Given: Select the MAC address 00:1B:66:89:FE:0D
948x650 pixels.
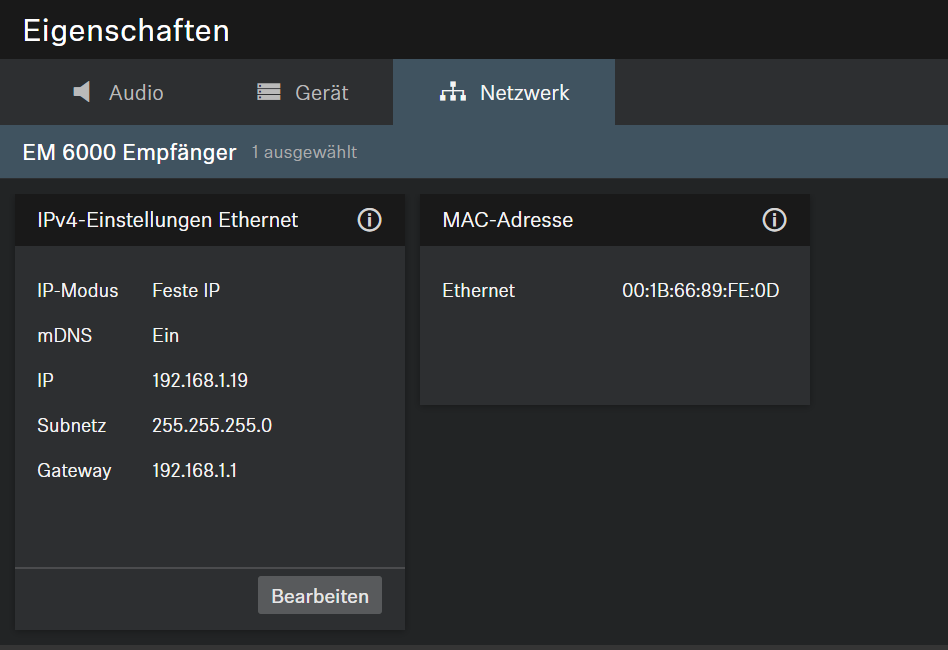Looking at the screenshot, I should pyautogui.click(x=700, y=291).
